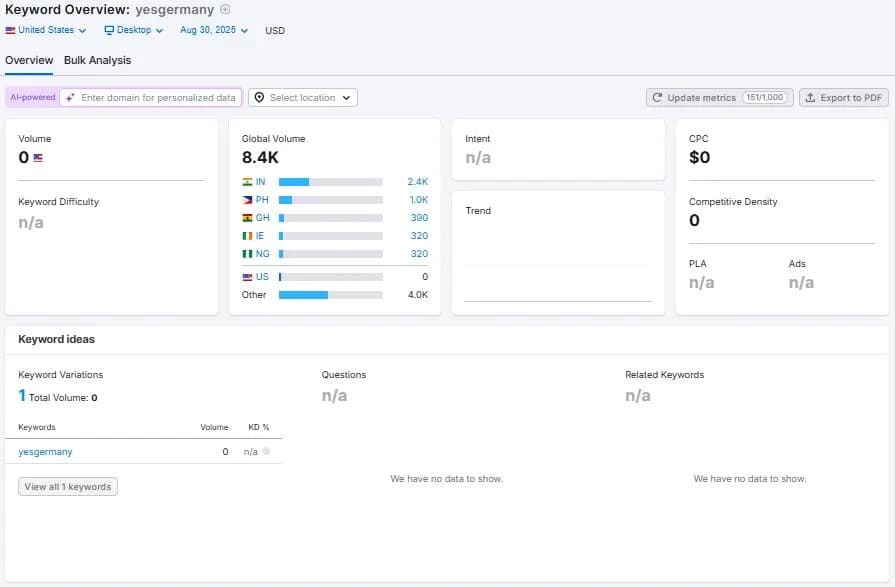Viewport: 895px width, 587px height.
Task: Click the Ireland flag icon
Action: click(x=247, y=236)
